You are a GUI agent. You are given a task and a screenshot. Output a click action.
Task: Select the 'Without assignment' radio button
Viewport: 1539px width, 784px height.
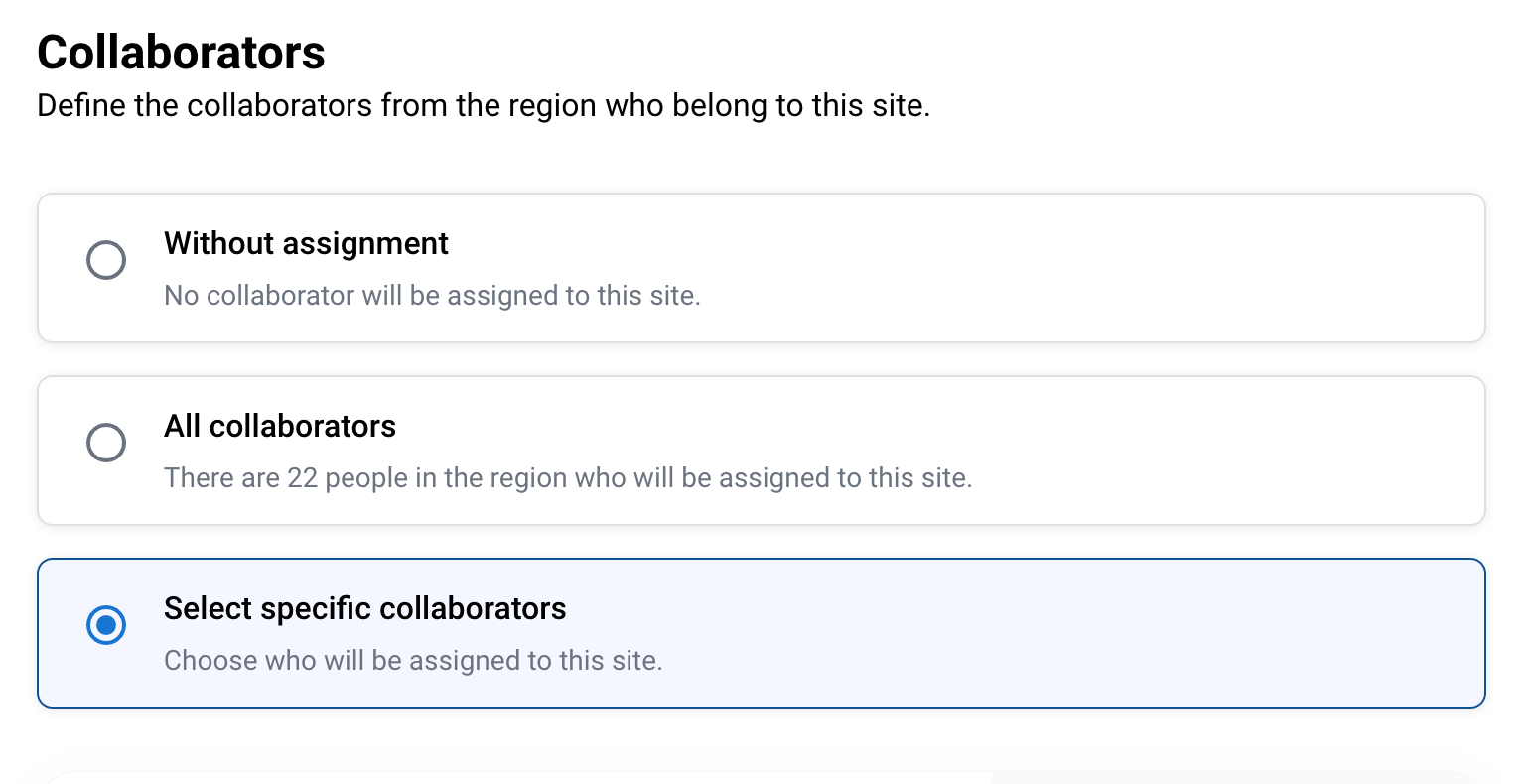pyautogui.click(x=106, y=260)
